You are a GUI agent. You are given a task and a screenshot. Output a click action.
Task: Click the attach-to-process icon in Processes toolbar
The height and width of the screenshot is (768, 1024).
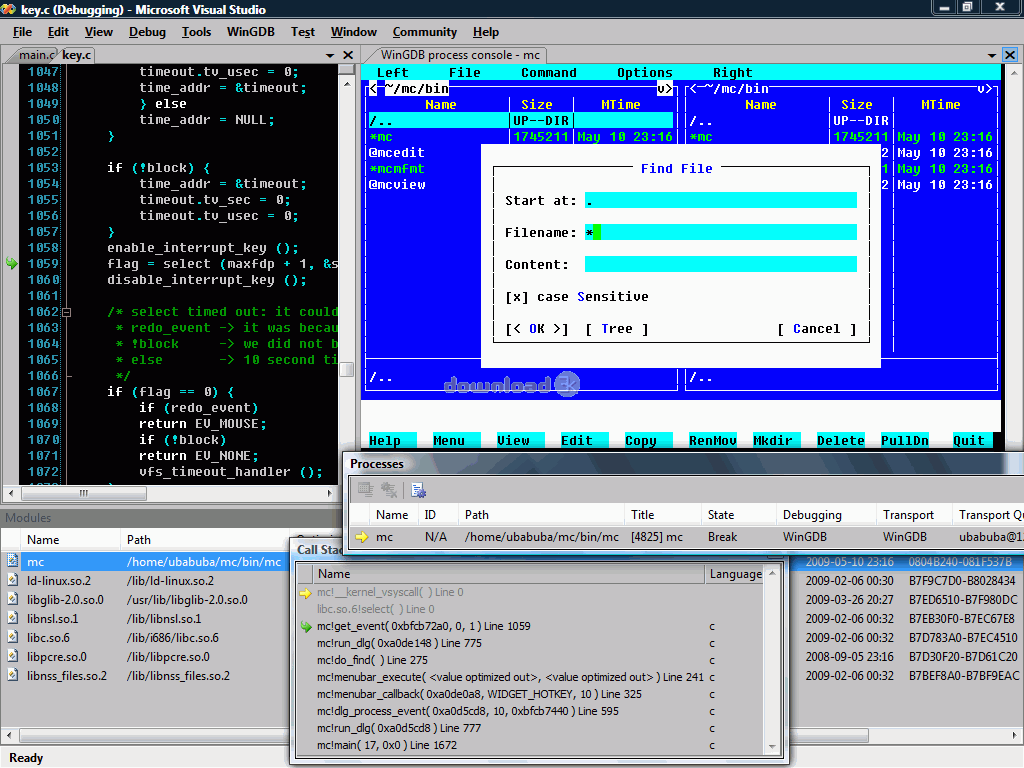pyautogui.click(x=418, y=490)
